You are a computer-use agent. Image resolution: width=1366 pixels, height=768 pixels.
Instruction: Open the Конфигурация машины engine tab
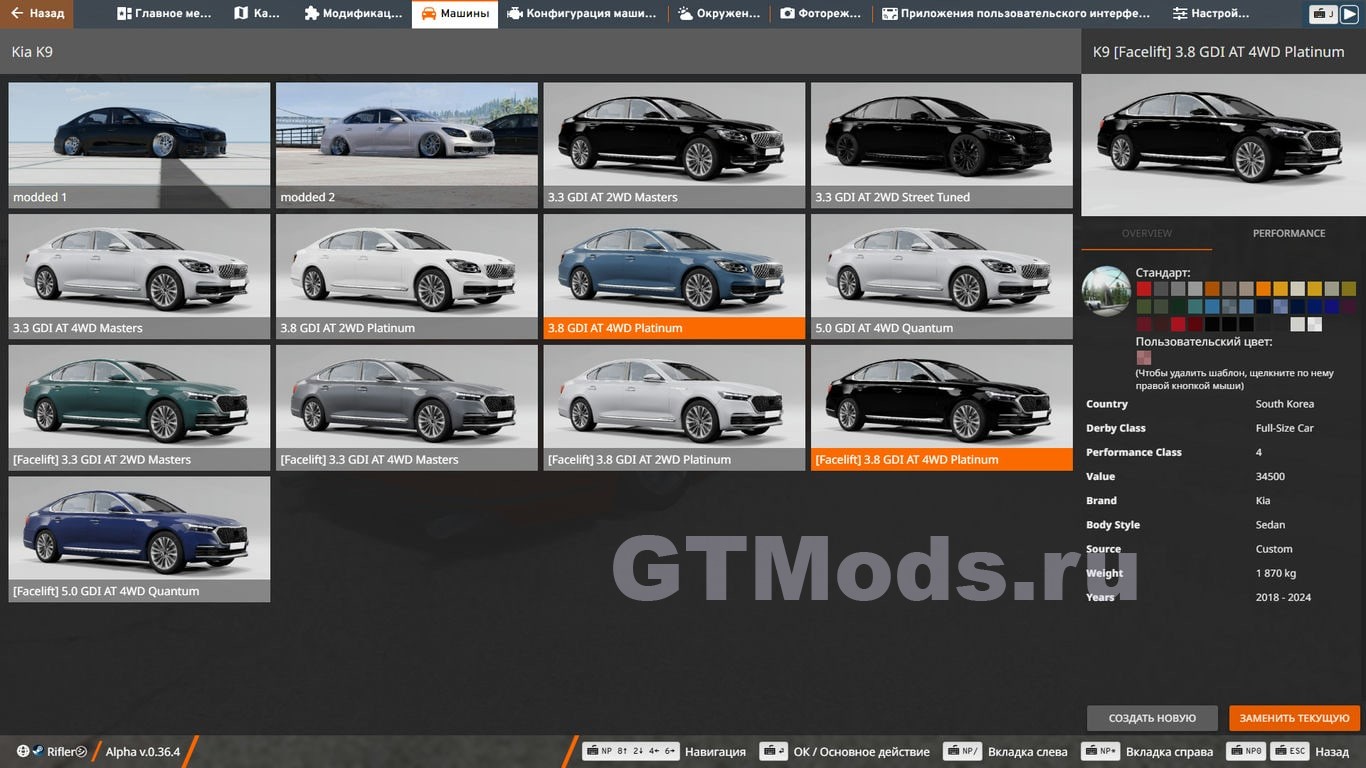[x=582, y=14]
